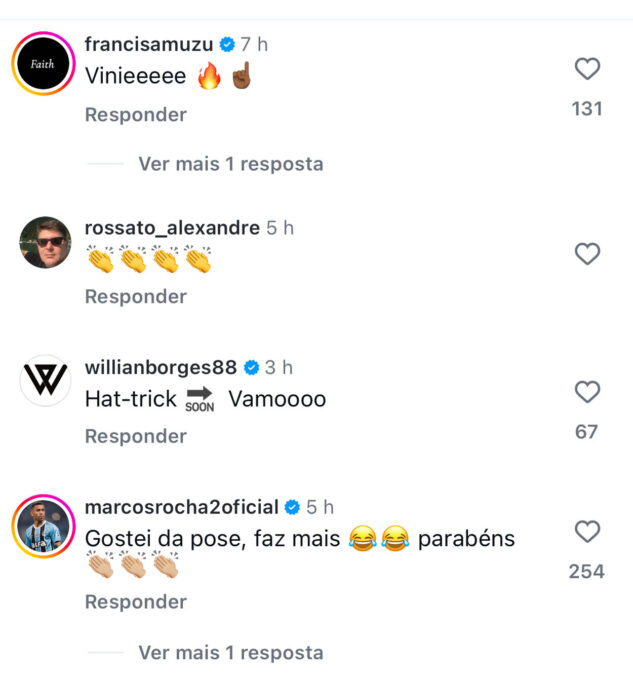Tap the heart on willianborges88's comment
633x675 pixels.
(x=587, y=392)
